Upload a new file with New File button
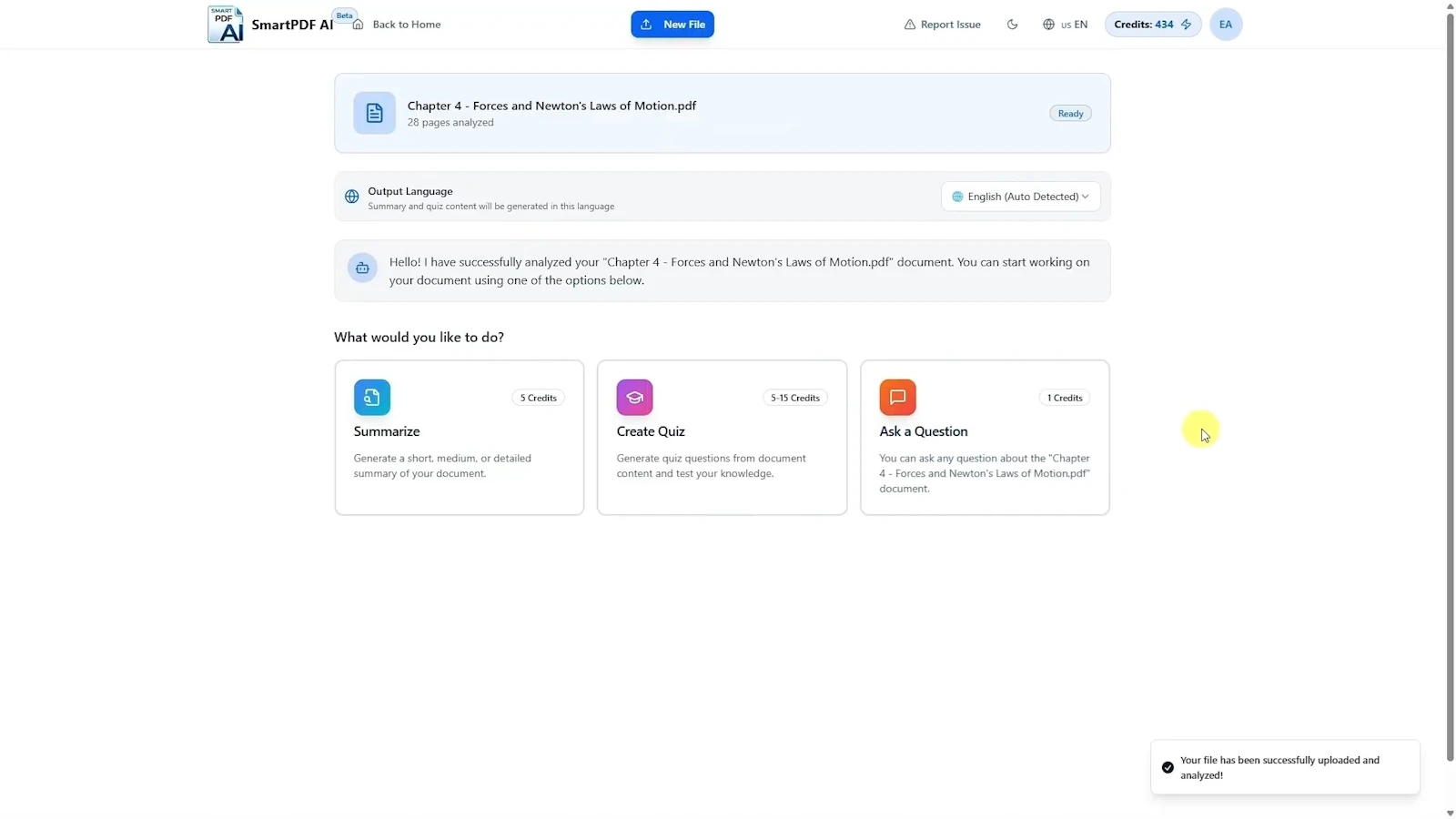 (672, 25)
